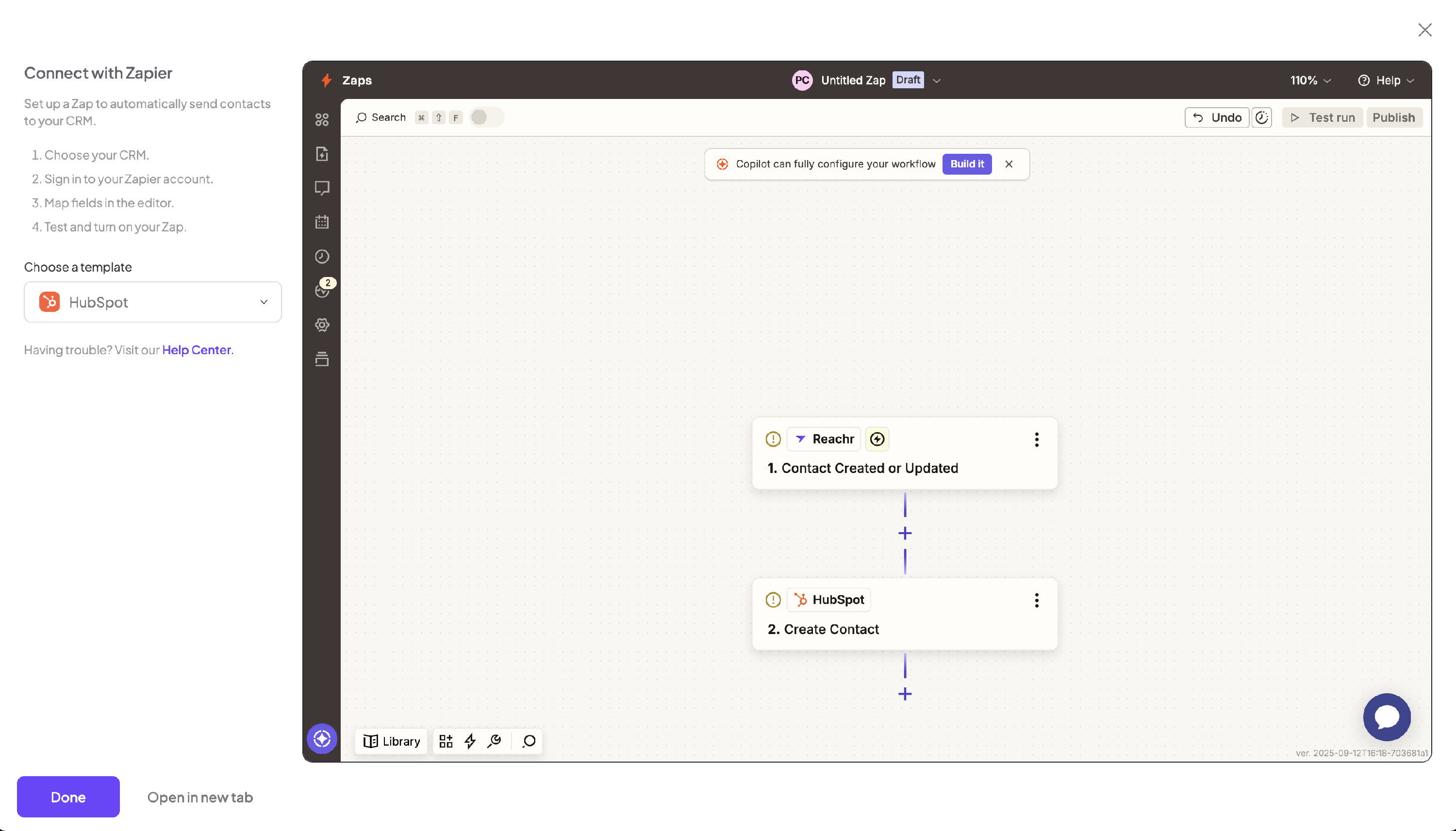Open the apps grid icon in sidebar
This screenshot has width=1456, height=831.
click(322, 119)
